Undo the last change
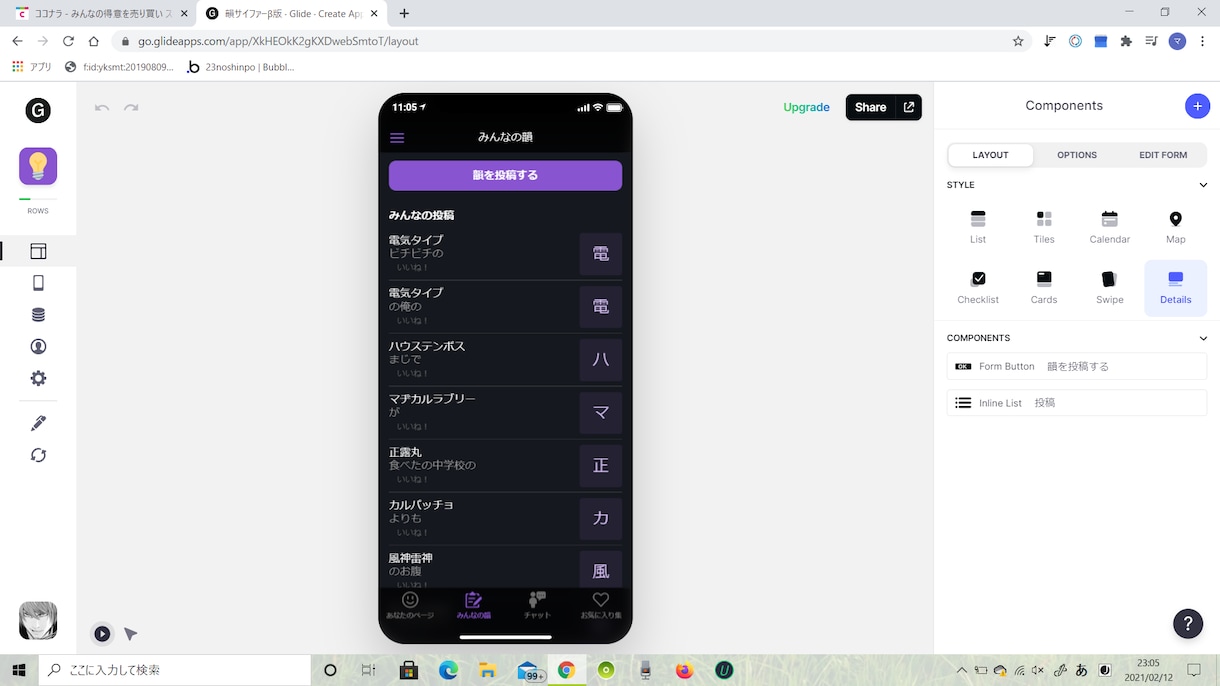Image resolution: width=1220 pixels, height=686 pixels. tap(102, 107)
